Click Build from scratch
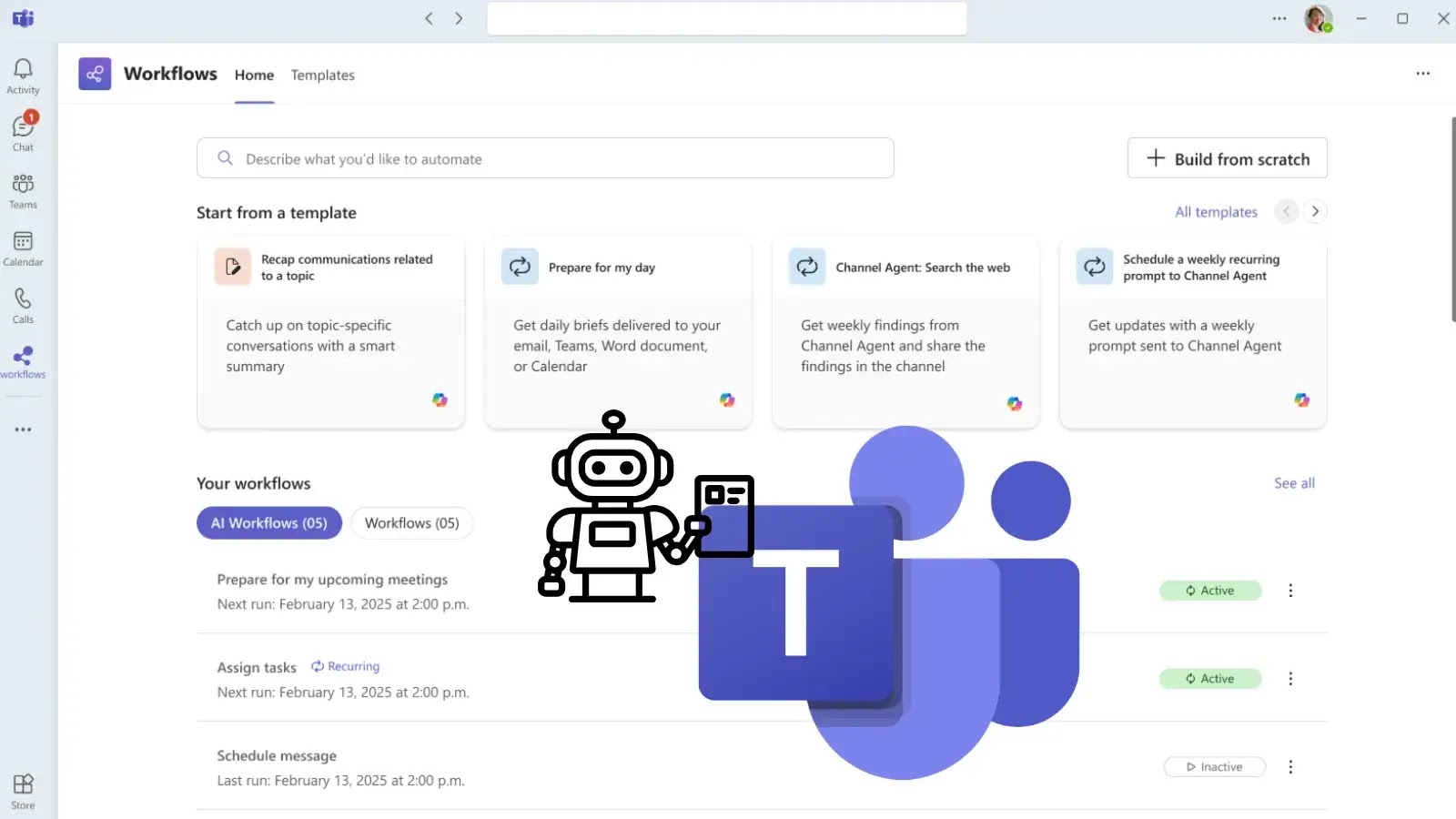The height and width of the screenshot is (819, 1456). [x=1227, y=157]
